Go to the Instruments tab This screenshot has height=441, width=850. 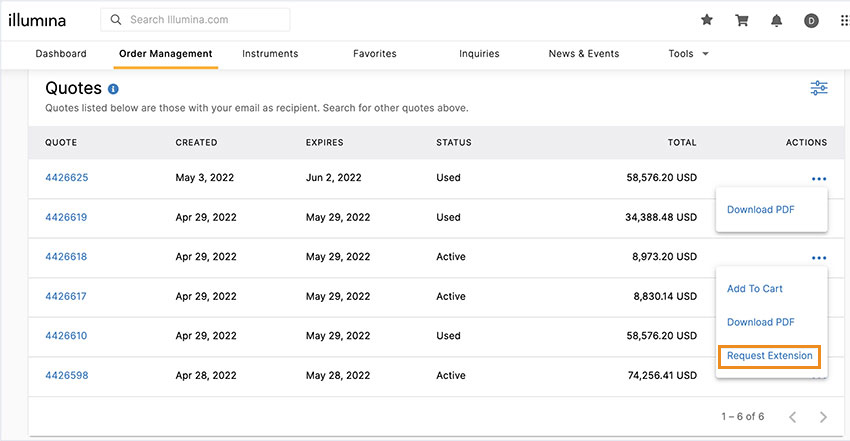(270, 54)
